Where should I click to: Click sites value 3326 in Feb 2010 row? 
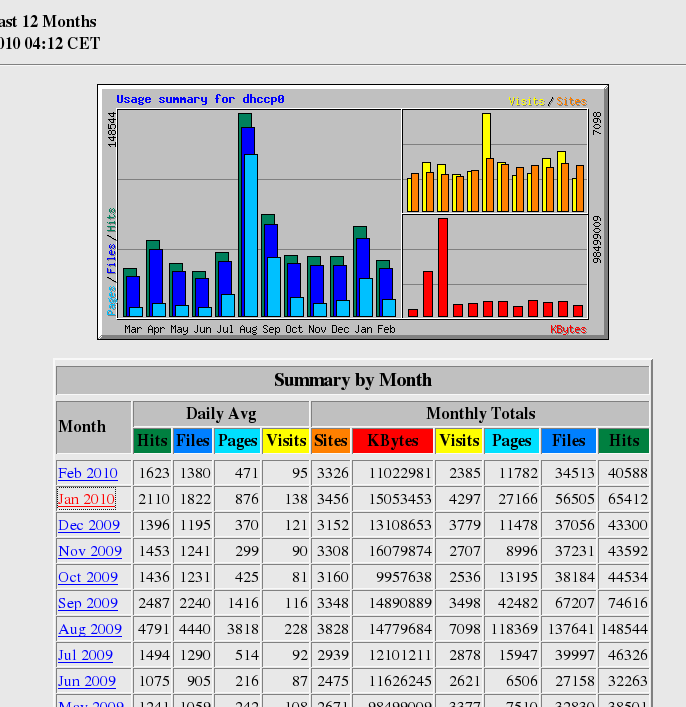[x=332, y=473]
